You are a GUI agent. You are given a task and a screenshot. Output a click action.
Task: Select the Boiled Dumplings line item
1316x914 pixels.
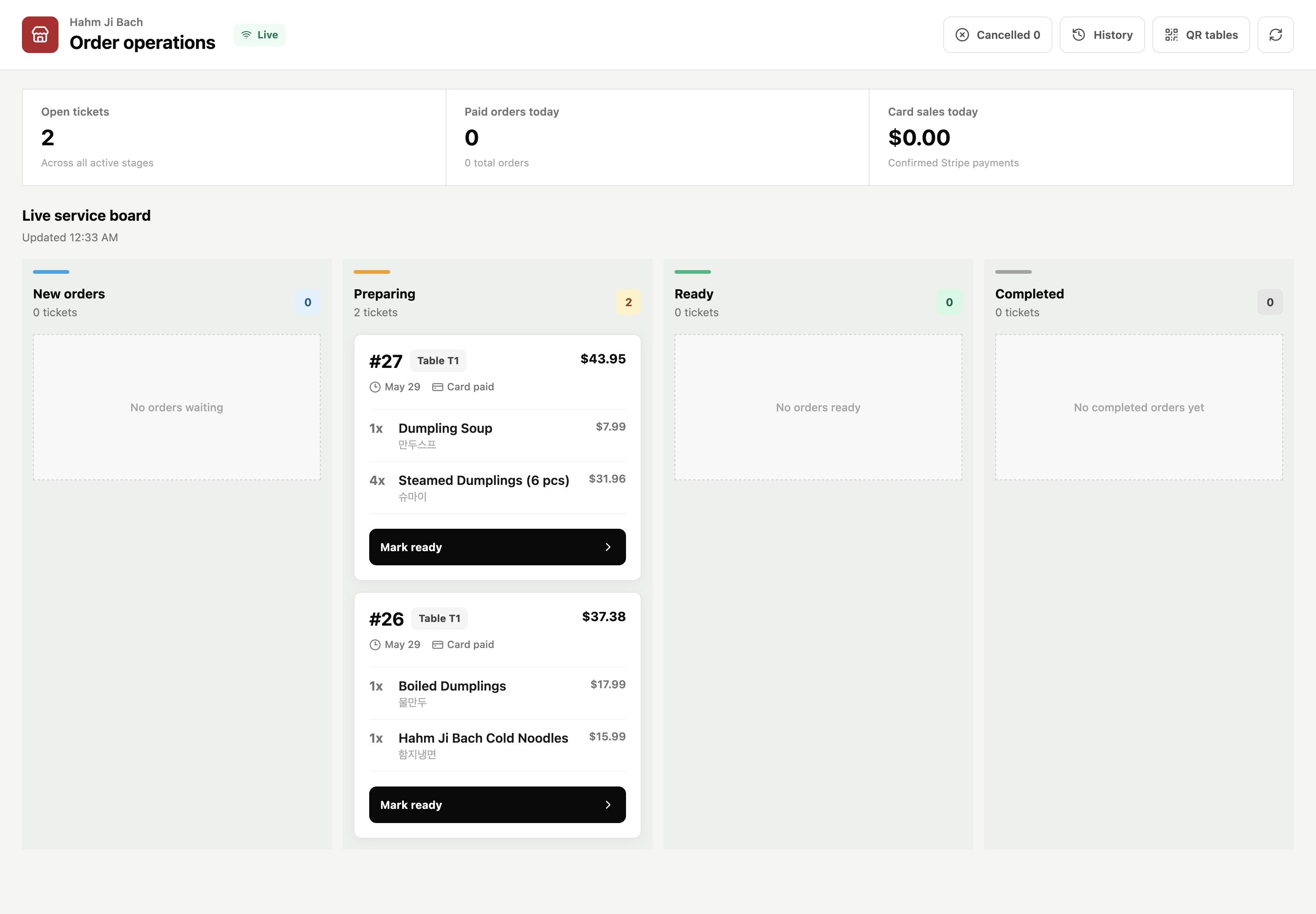point(497,693)
